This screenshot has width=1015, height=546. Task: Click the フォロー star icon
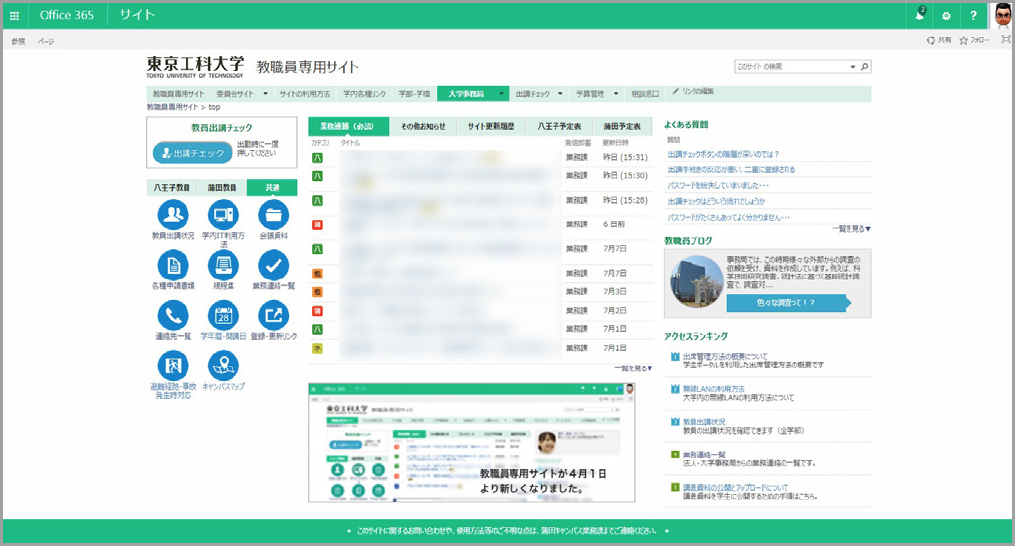click(x=963, y=40)
